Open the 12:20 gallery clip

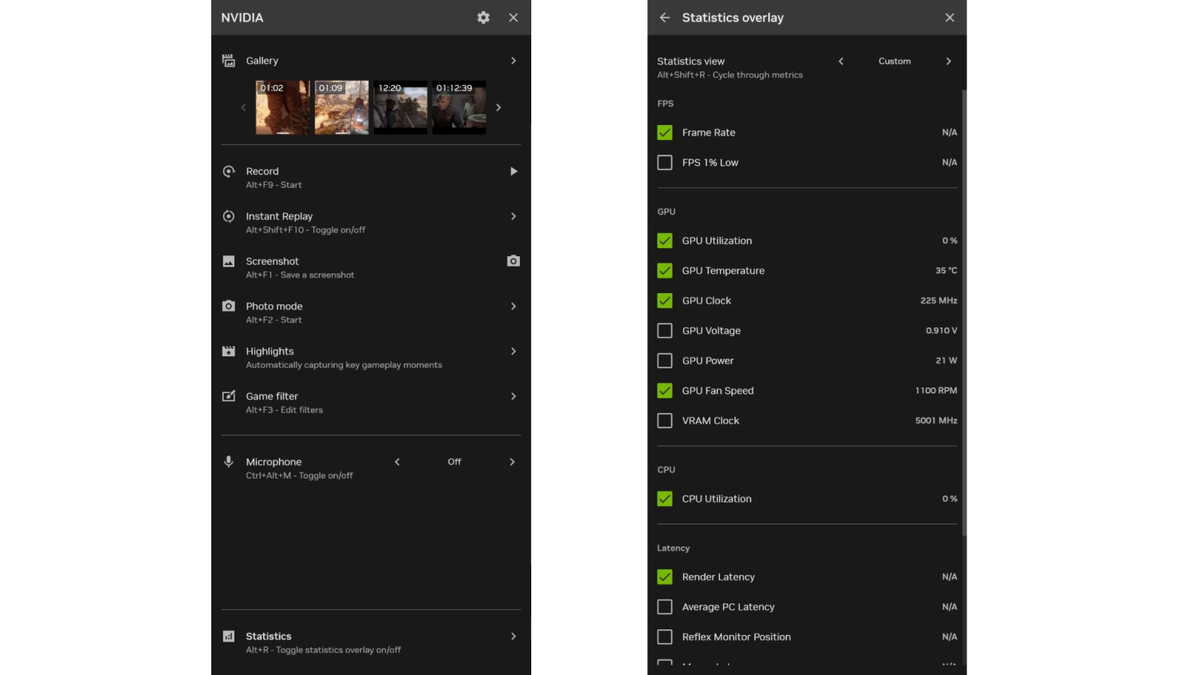(400, 107)
